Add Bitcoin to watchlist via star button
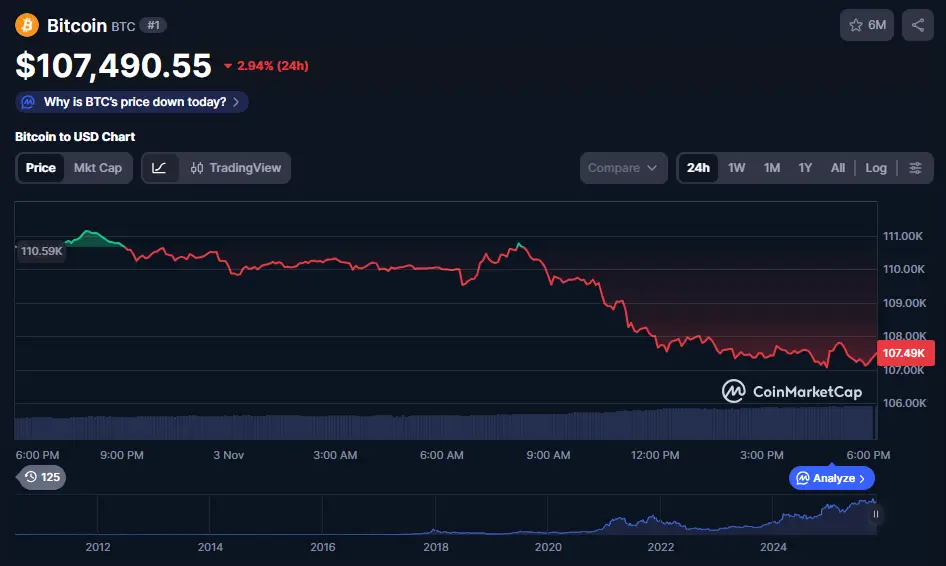This screenshot has width=946, height=566. pyautogui.click(x=866, y=25)
